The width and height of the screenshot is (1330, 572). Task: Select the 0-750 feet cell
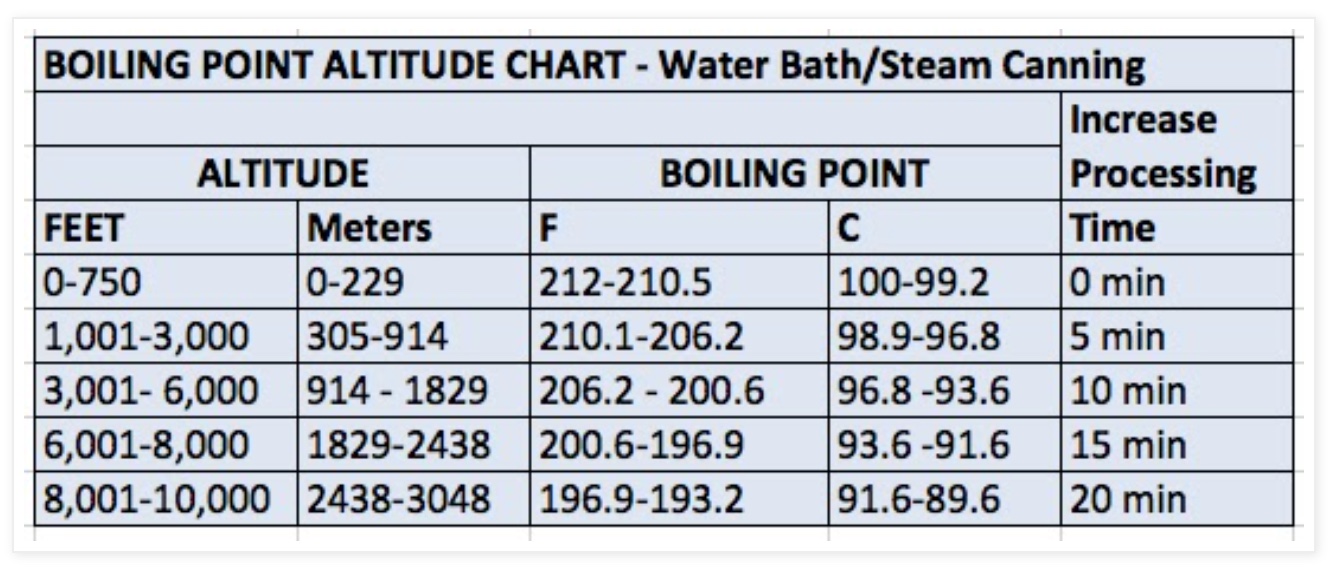(166, 282)
